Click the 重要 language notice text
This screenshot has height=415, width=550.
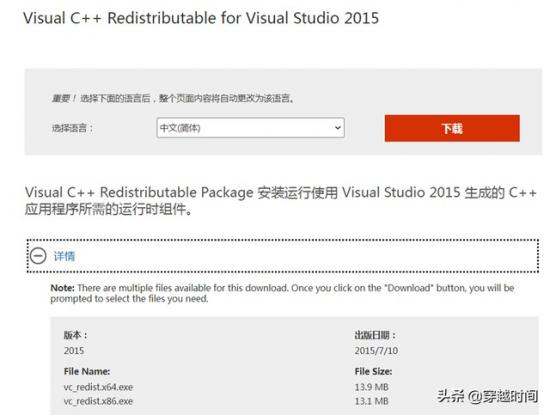[173, 98]
